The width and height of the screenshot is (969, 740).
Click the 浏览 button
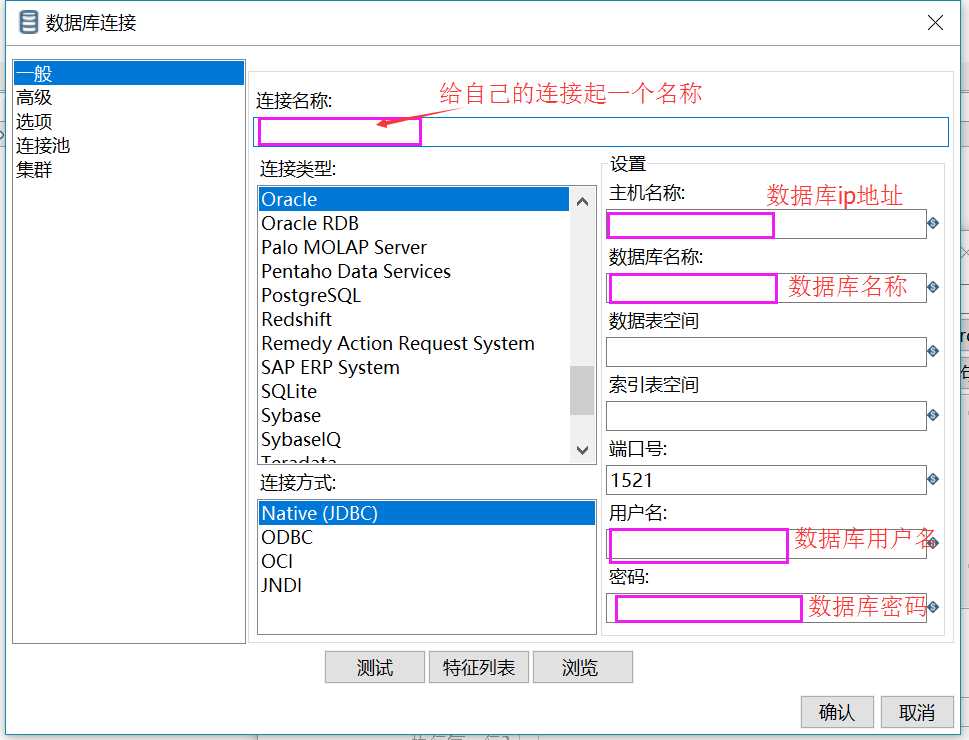pyautogui.click(x=583, y=667)
